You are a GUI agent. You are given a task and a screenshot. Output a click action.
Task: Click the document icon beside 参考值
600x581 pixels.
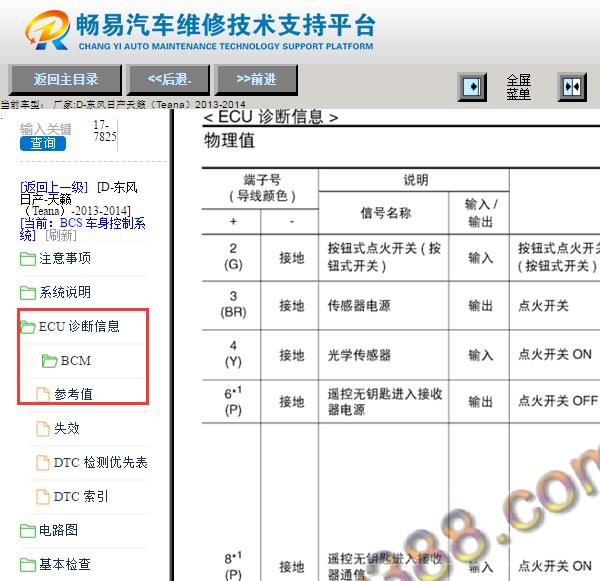[43, 395]
